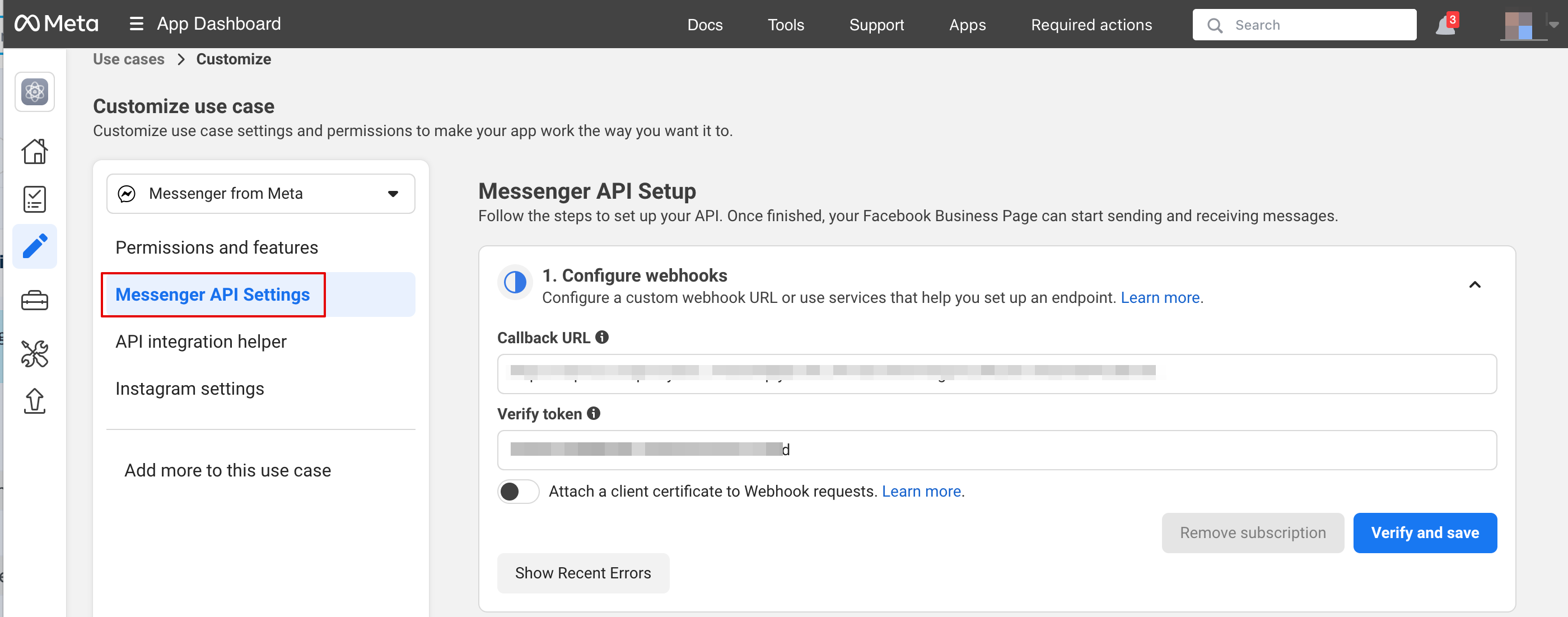Click Show Recent Errors button
This screenshot has height=617, width=1568.
coord(582,573)
